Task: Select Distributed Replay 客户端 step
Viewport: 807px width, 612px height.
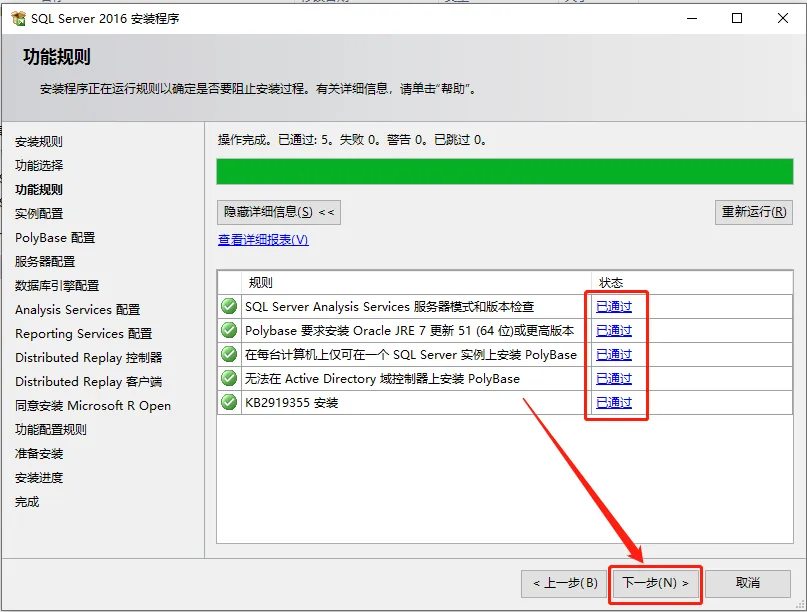Action: pos(89,382)
